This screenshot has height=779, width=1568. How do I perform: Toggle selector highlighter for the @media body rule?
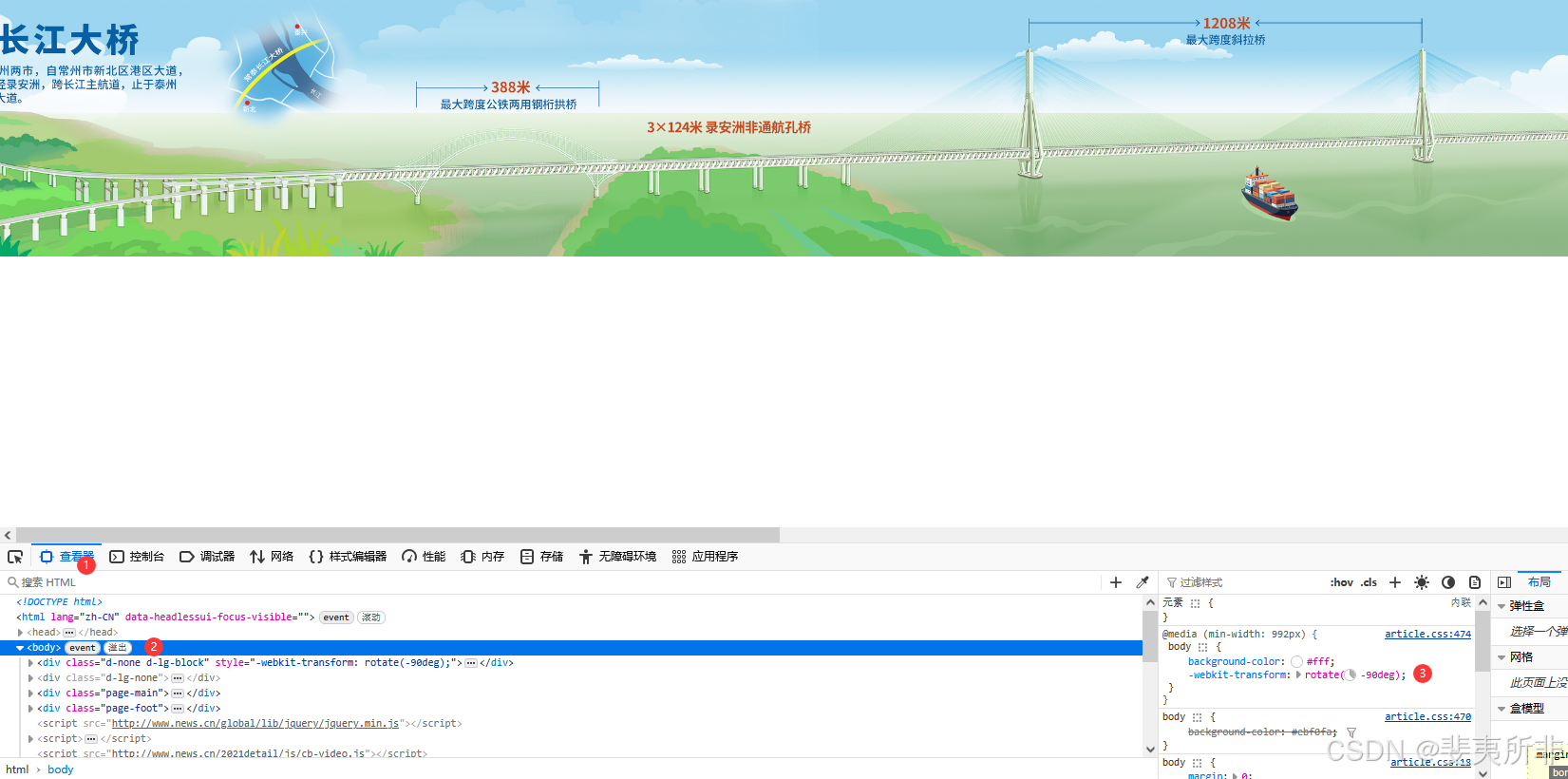point(1202,647)
